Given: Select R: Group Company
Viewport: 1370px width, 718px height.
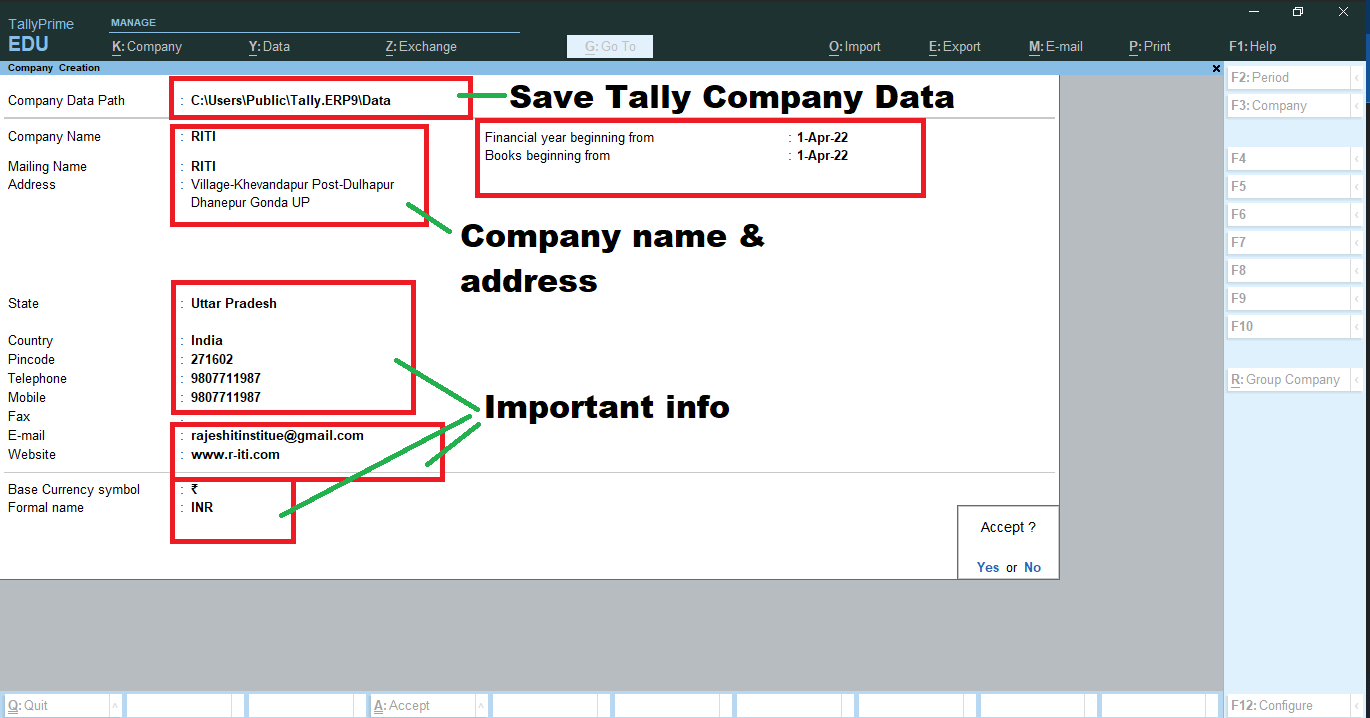Looking at the screenshot, I should 1285,379.
